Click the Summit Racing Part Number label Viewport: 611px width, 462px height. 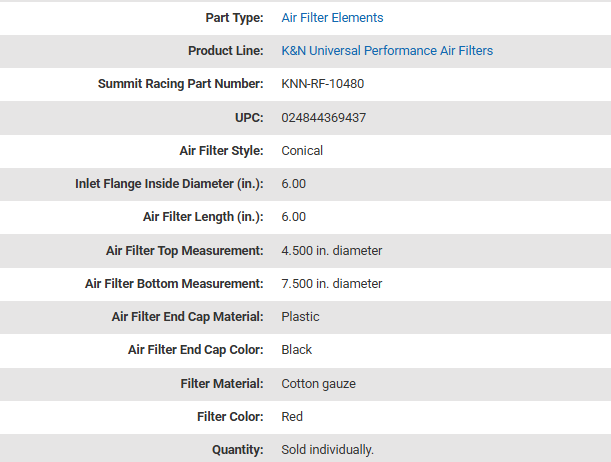(181, 84)
